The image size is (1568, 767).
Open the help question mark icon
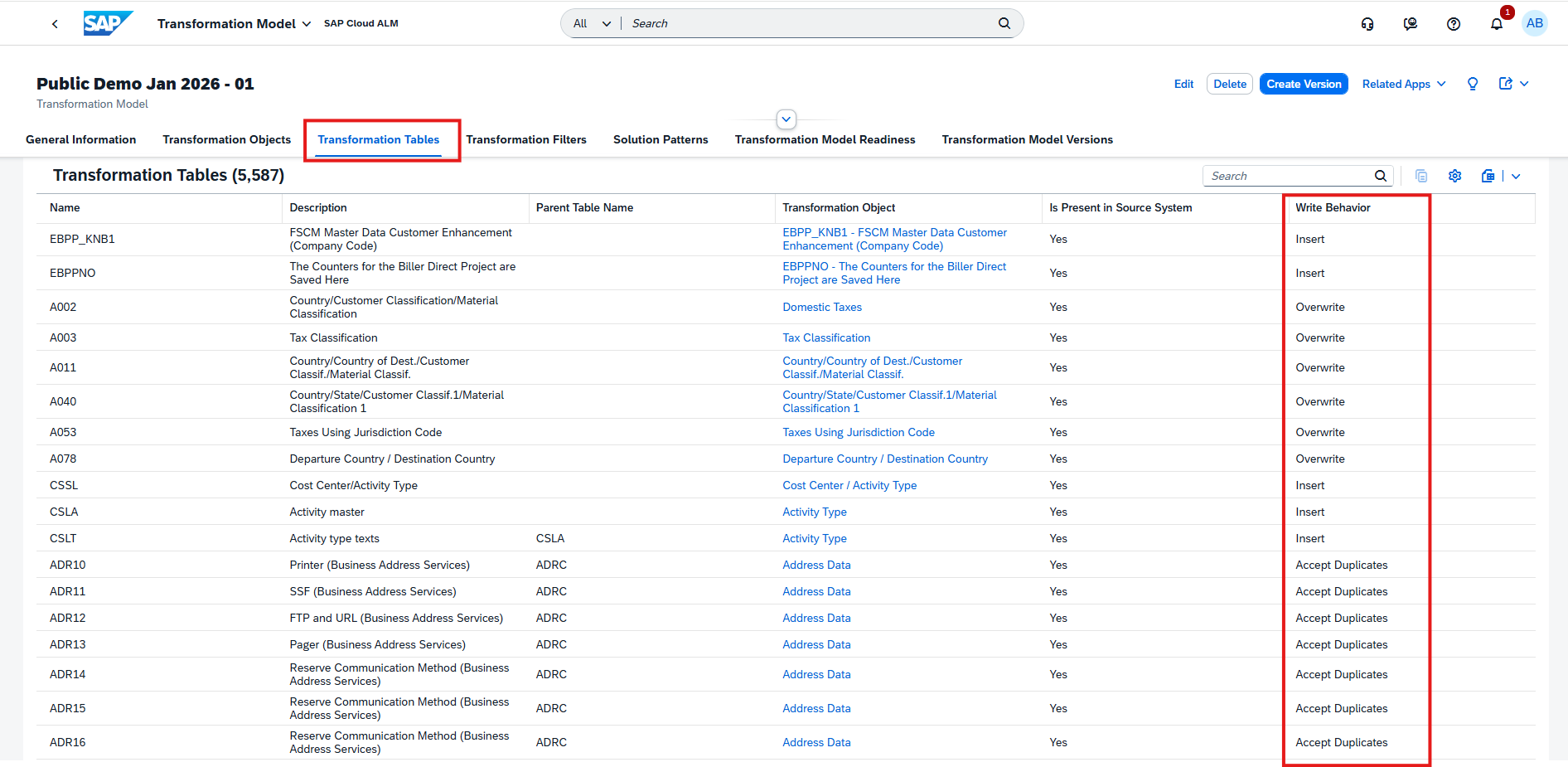tap(1454, 24)
